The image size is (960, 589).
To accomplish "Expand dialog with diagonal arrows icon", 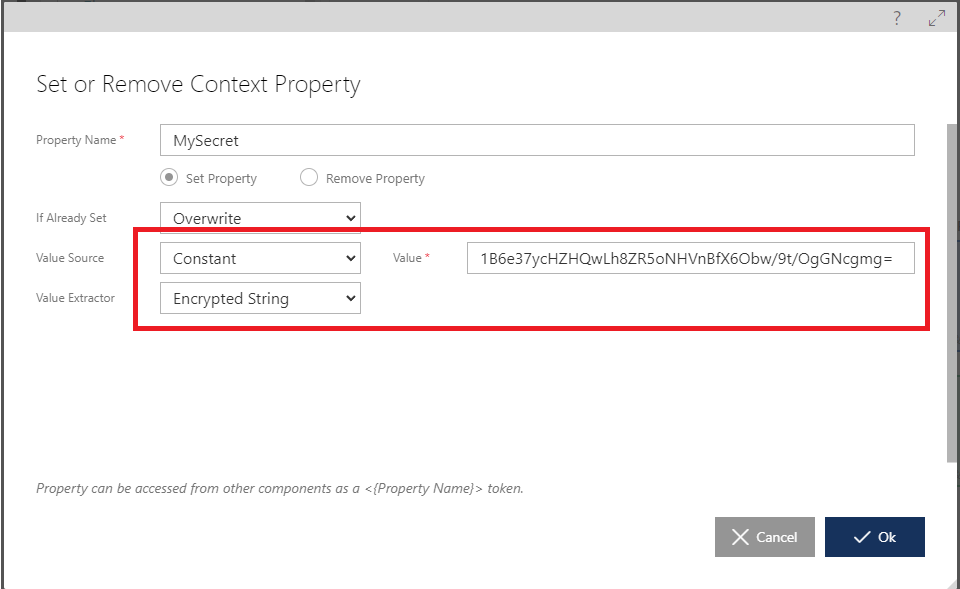I will (x=937, y=18).
